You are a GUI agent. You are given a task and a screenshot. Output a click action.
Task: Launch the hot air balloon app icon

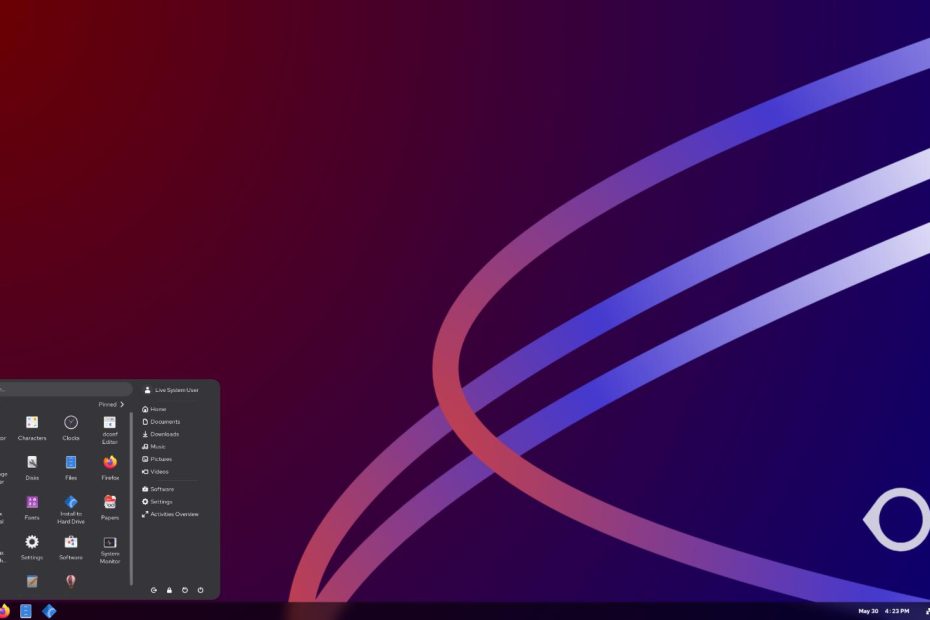point(71,581)
